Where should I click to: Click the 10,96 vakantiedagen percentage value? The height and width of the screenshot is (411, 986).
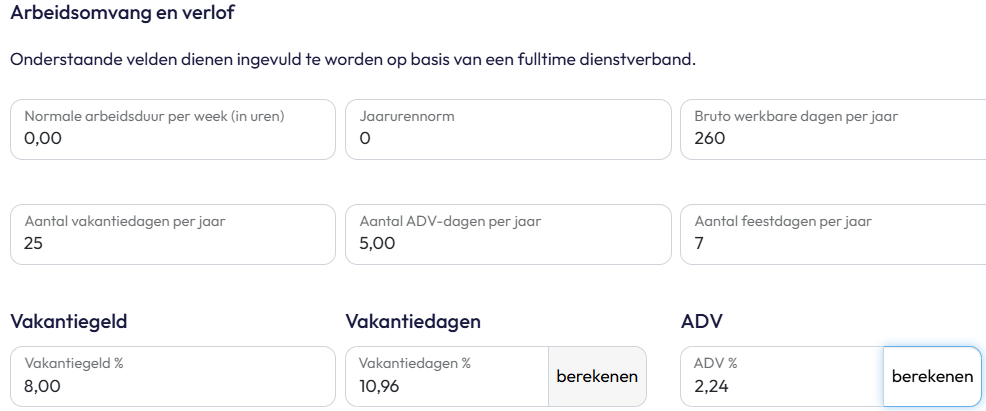click(x=381, y=386)
